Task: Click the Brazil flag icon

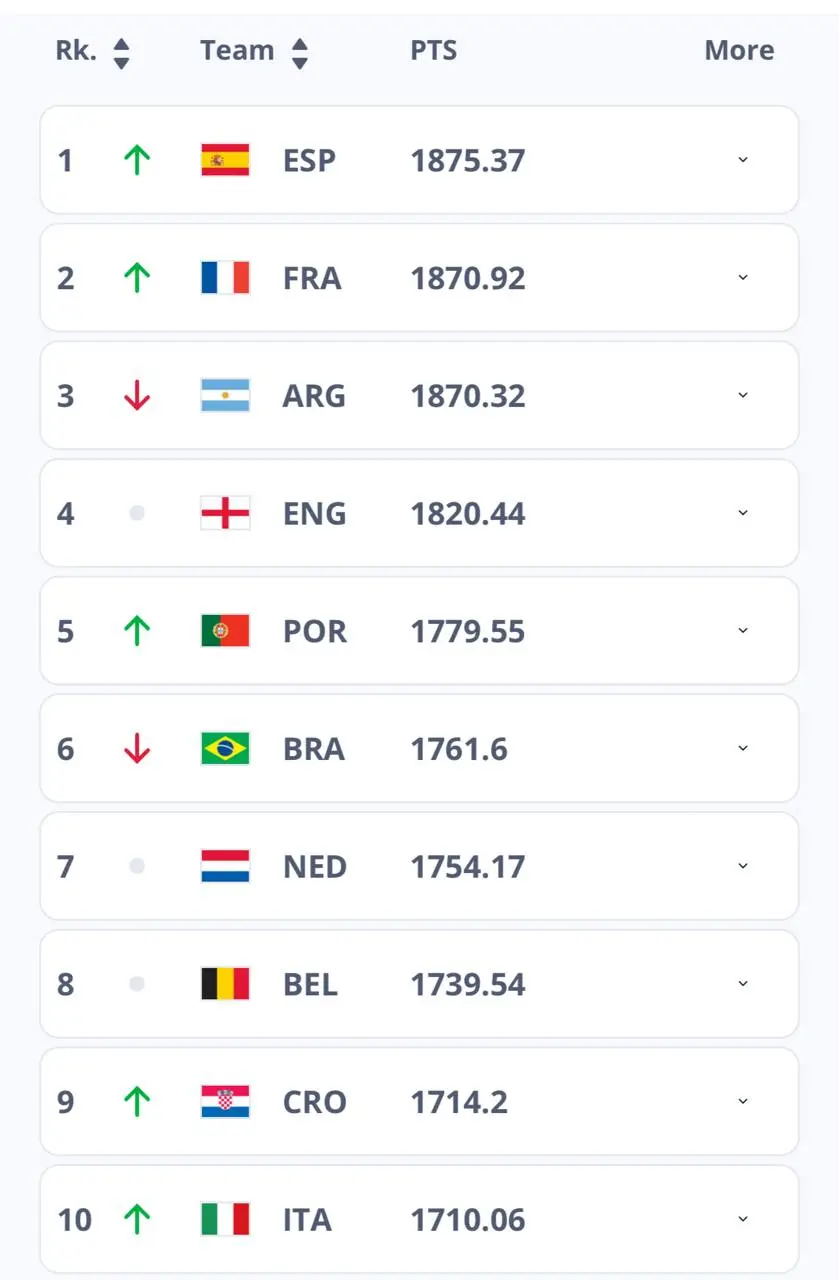Action: [225, 749]
